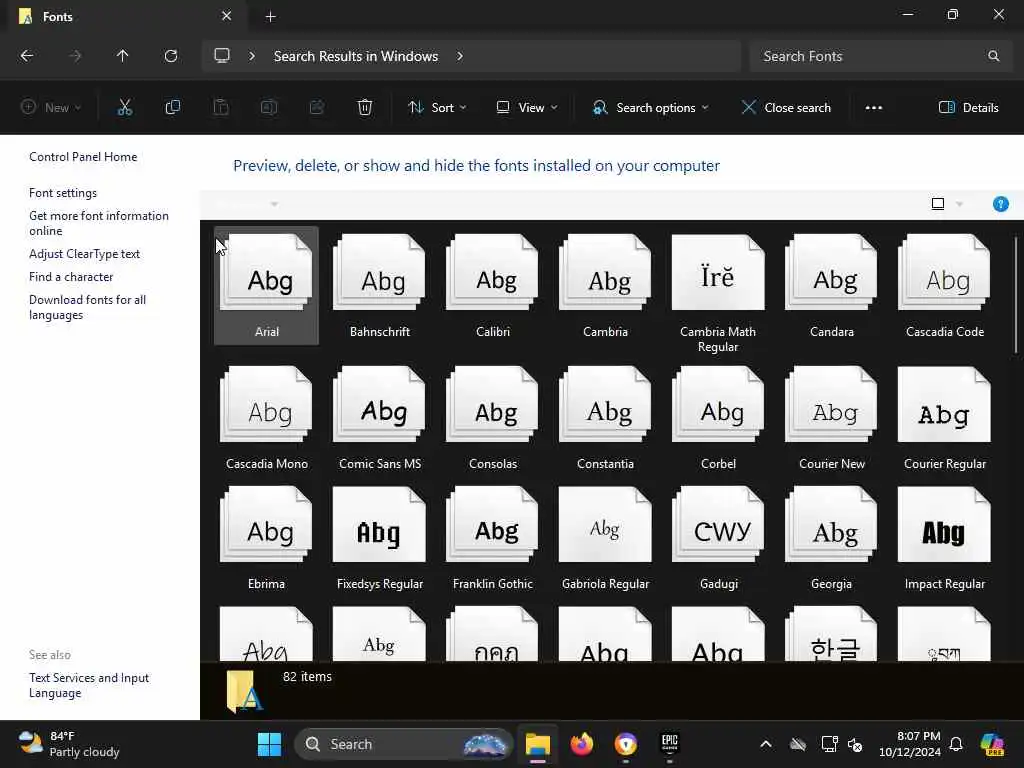The image size is (1024, 768).
Task: Select the Courier New font
Action: pyautogui.click(x=831, y=418)
